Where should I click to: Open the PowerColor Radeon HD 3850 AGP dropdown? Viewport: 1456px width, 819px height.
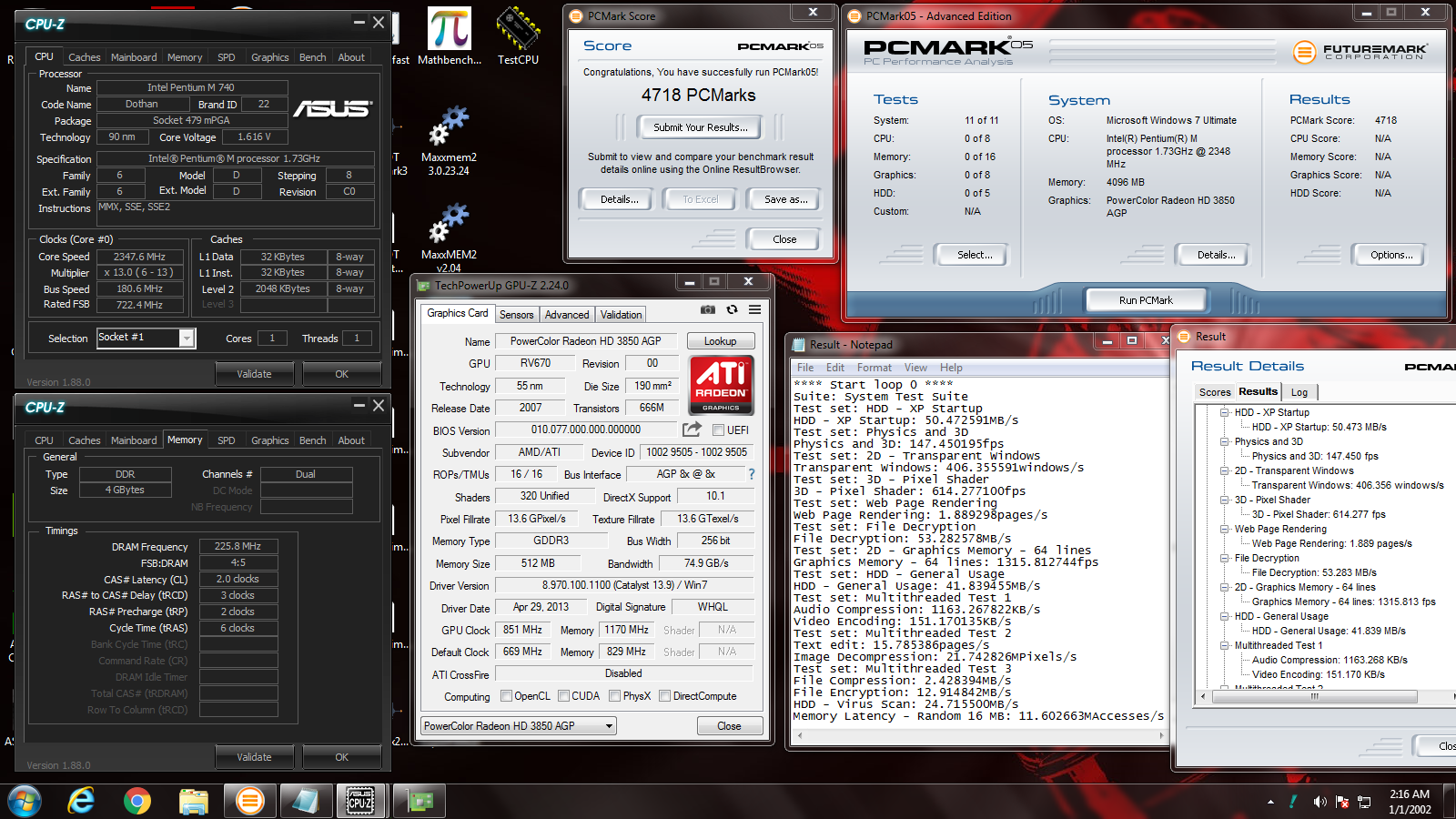click(519, 726)
